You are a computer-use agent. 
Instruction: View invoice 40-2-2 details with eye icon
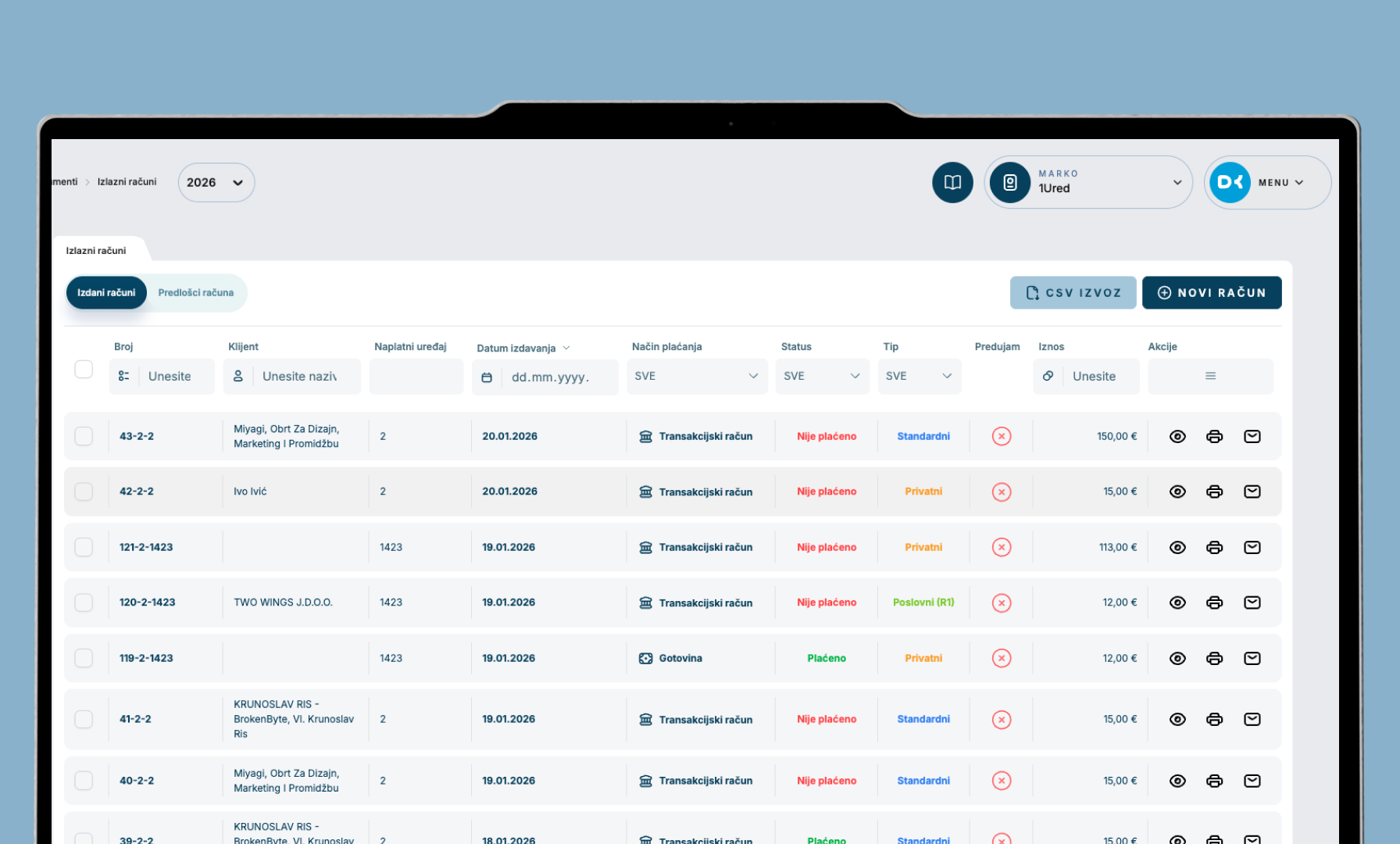(x=1177, y=781)
